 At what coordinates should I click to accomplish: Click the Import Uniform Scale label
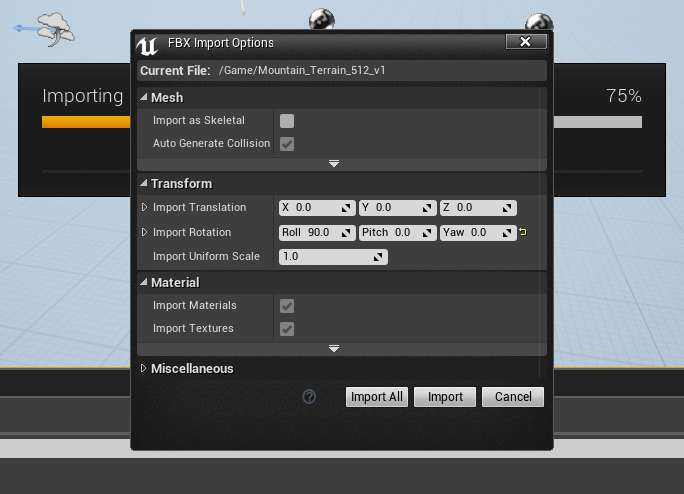(x=206, y=256)
